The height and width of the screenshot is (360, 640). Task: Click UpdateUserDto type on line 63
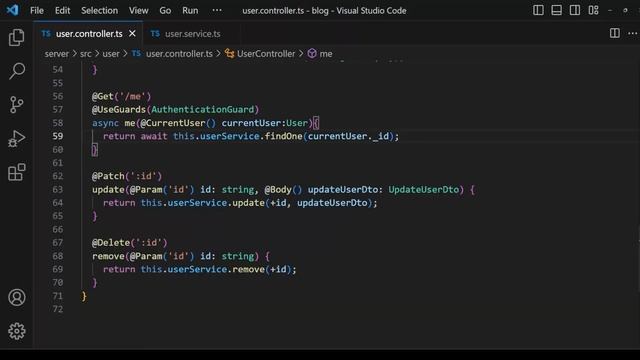pyautogui.click(x=423, y=190)
